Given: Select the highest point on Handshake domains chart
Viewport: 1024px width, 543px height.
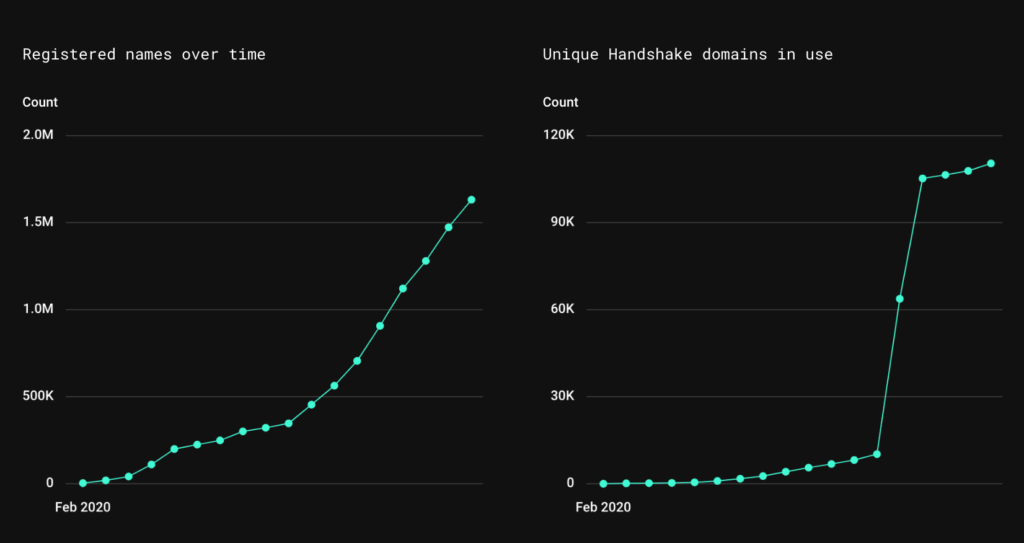Looking at the screenshot, I should (x=991, y=163).
